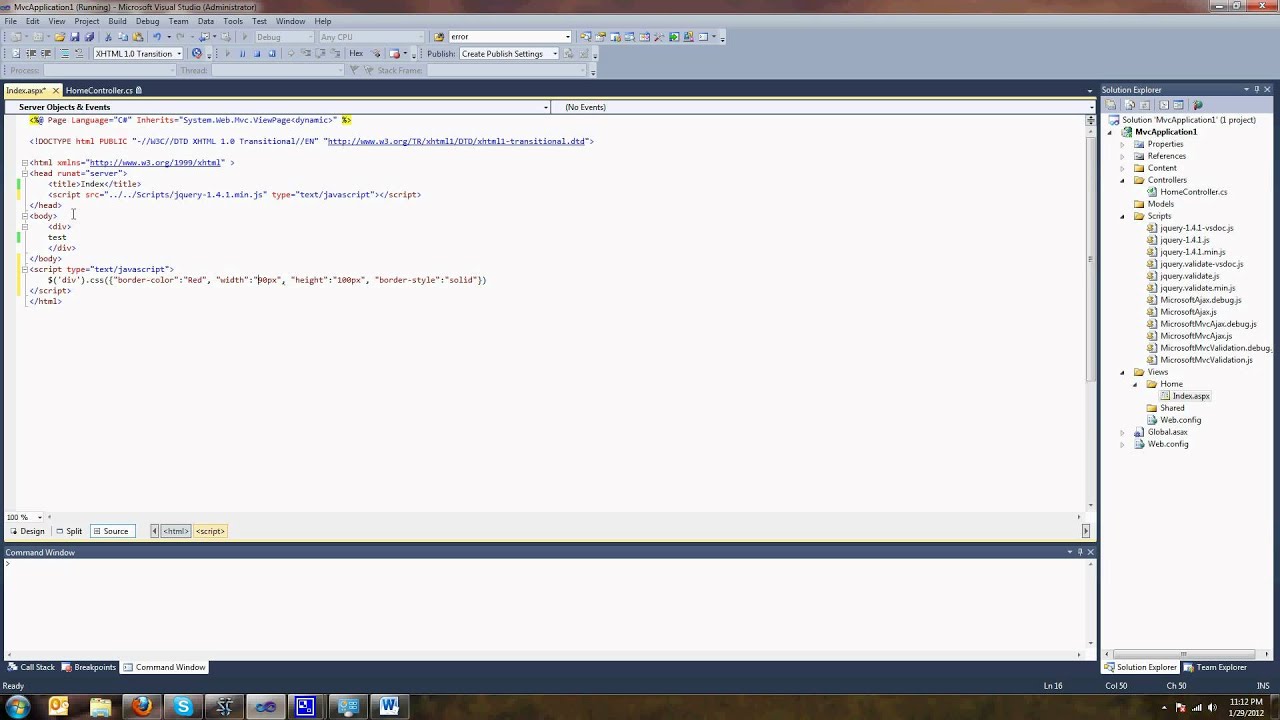Screen dimensions: 1280x720
Task: Select HomeController.cs in Solution Explorer
Action: coord(1193,192)
